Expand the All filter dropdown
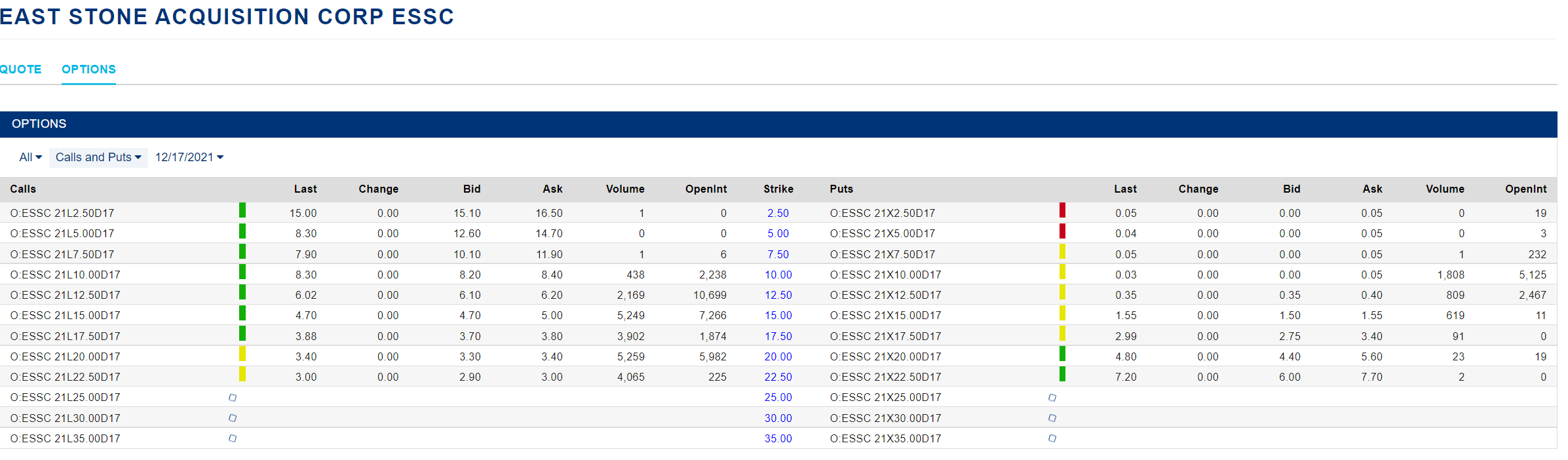The width and height of the screenshot is (1568, 460). 30,157
